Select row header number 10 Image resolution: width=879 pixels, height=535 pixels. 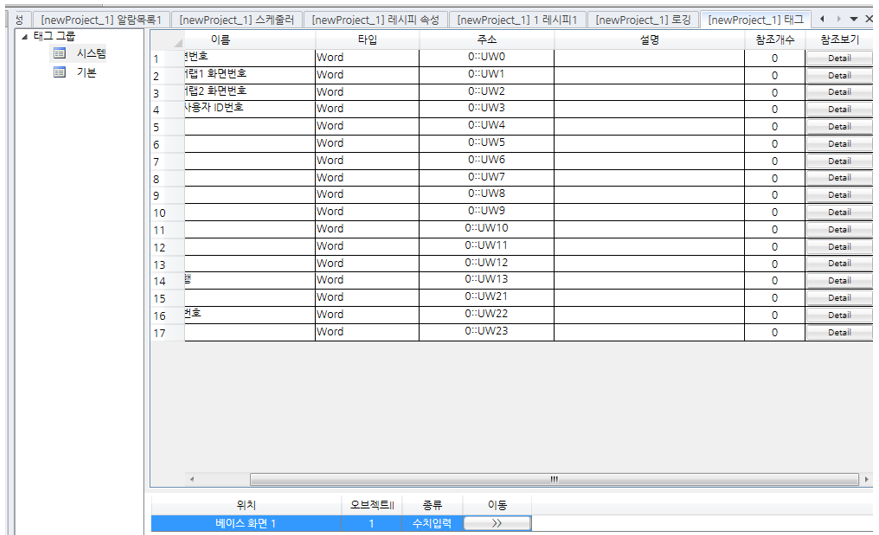pyautogui.click(x=168, y=213)
